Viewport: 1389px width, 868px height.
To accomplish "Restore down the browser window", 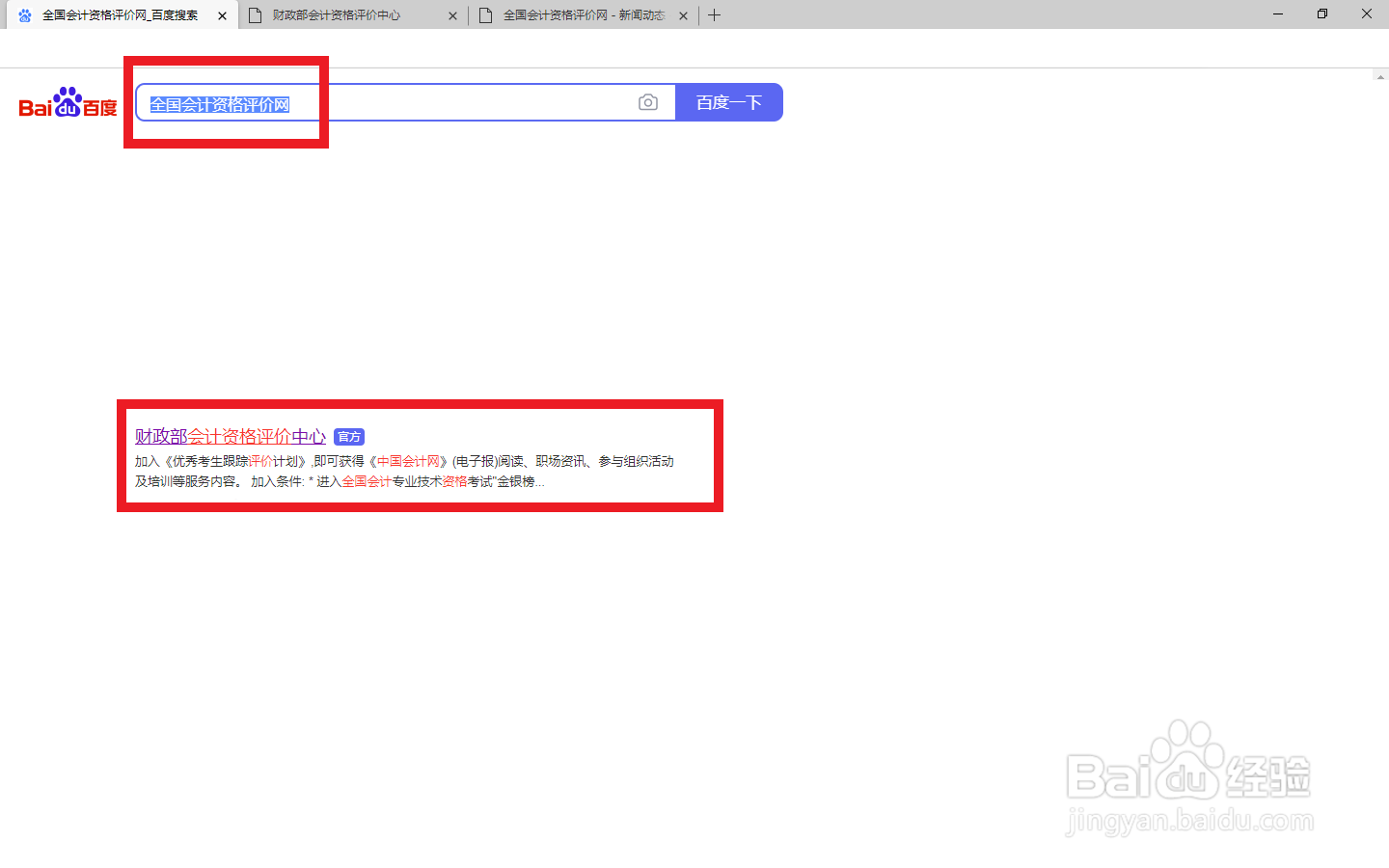I will pyautogui.click(x=1322, y=14).
